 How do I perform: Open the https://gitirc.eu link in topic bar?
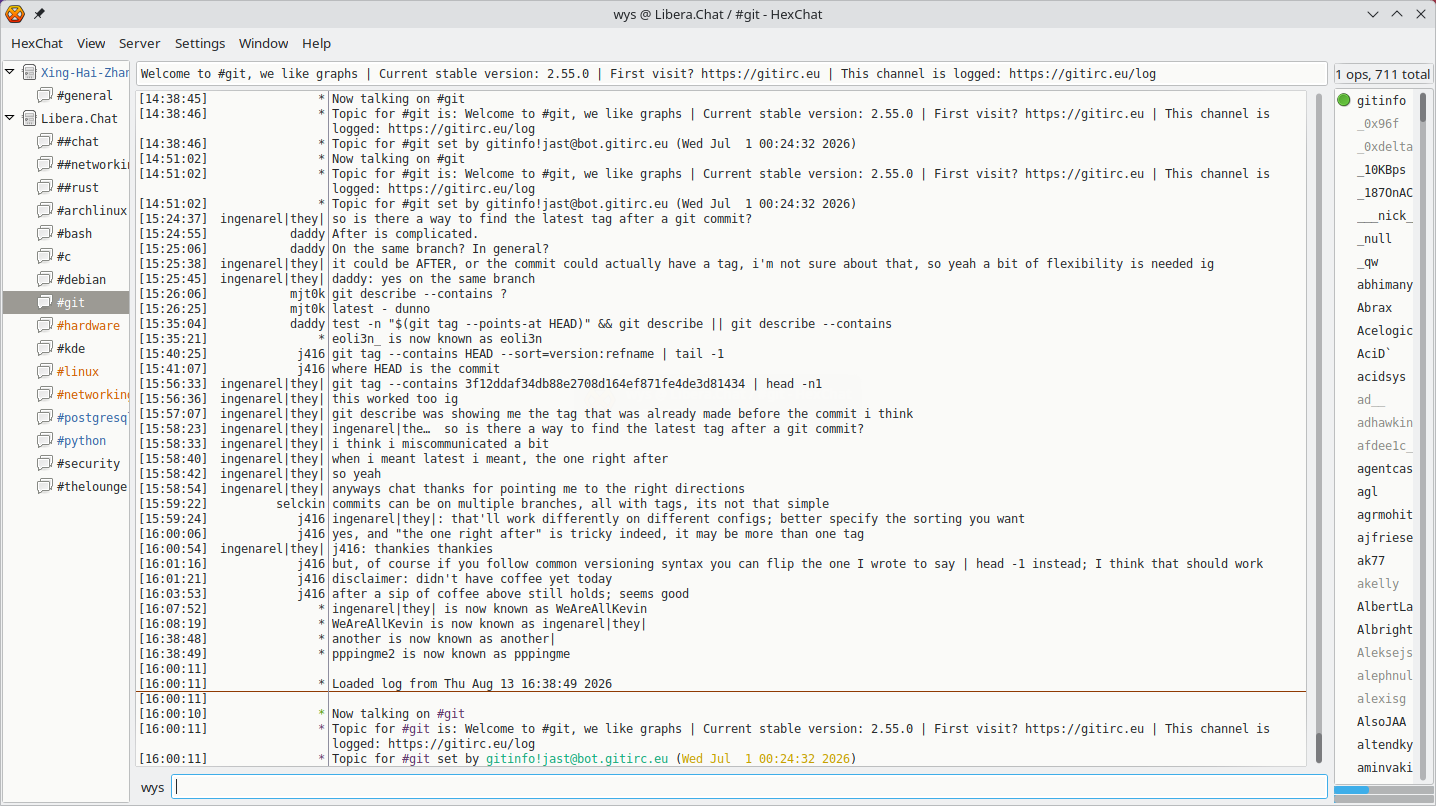point(760,73)
